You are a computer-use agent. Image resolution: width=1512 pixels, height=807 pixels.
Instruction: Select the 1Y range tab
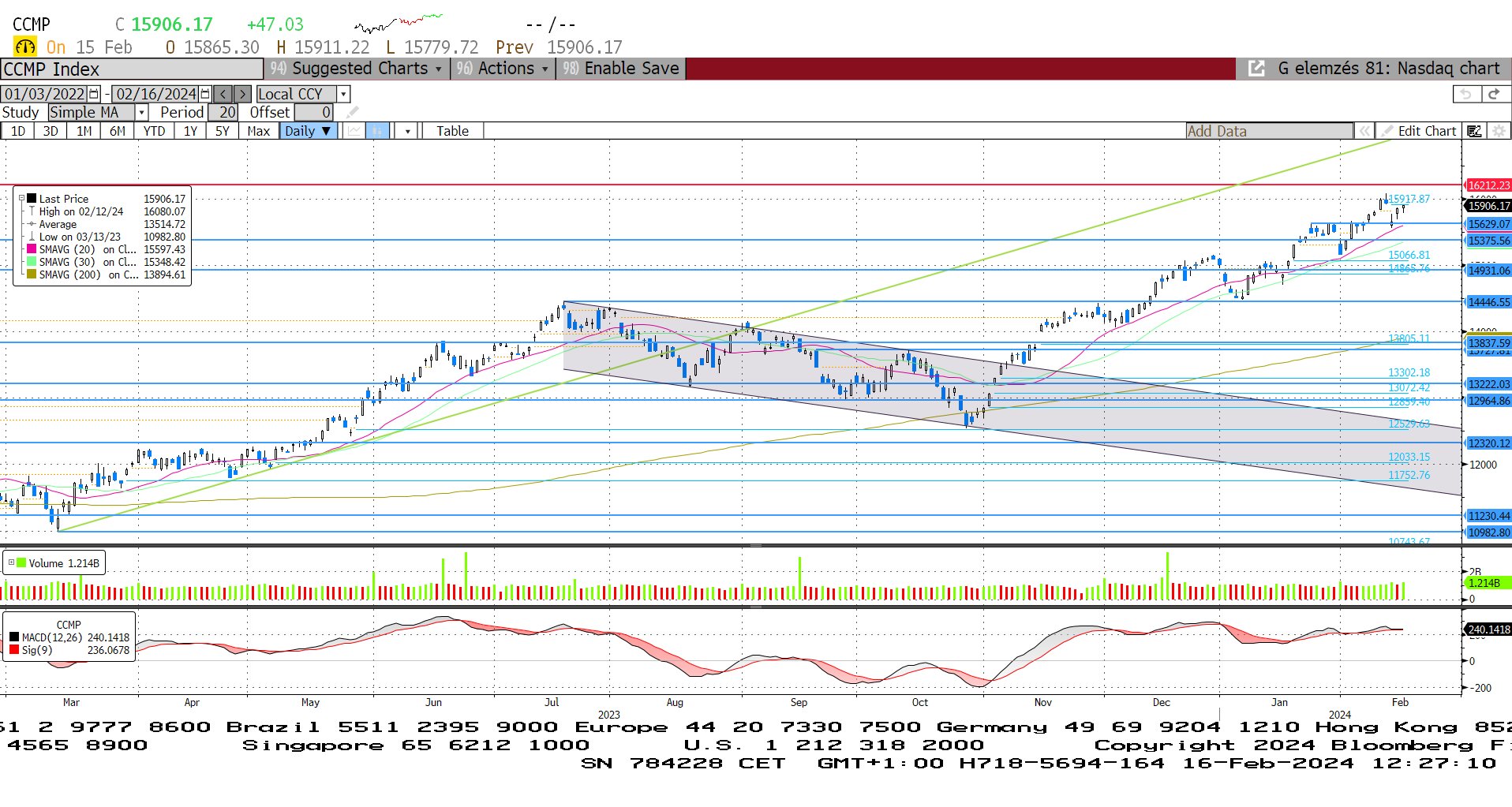pos(190,131)
